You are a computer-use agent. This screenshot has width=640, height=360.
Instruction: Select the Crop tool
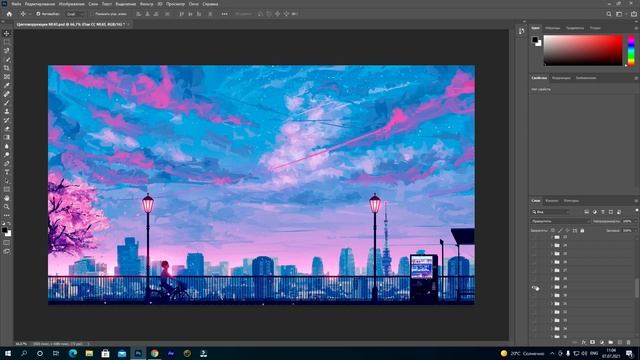click(x=7, y=68)
